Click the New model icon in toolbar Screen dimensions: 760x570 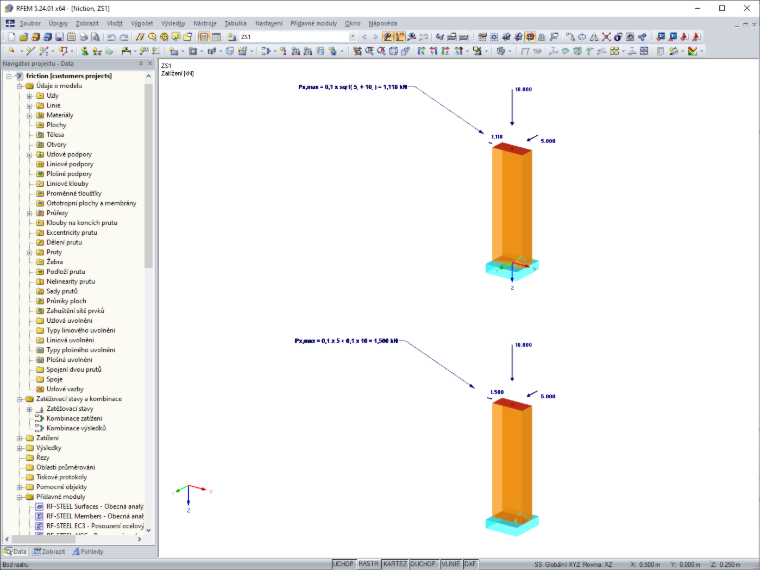tap(11, 37)
